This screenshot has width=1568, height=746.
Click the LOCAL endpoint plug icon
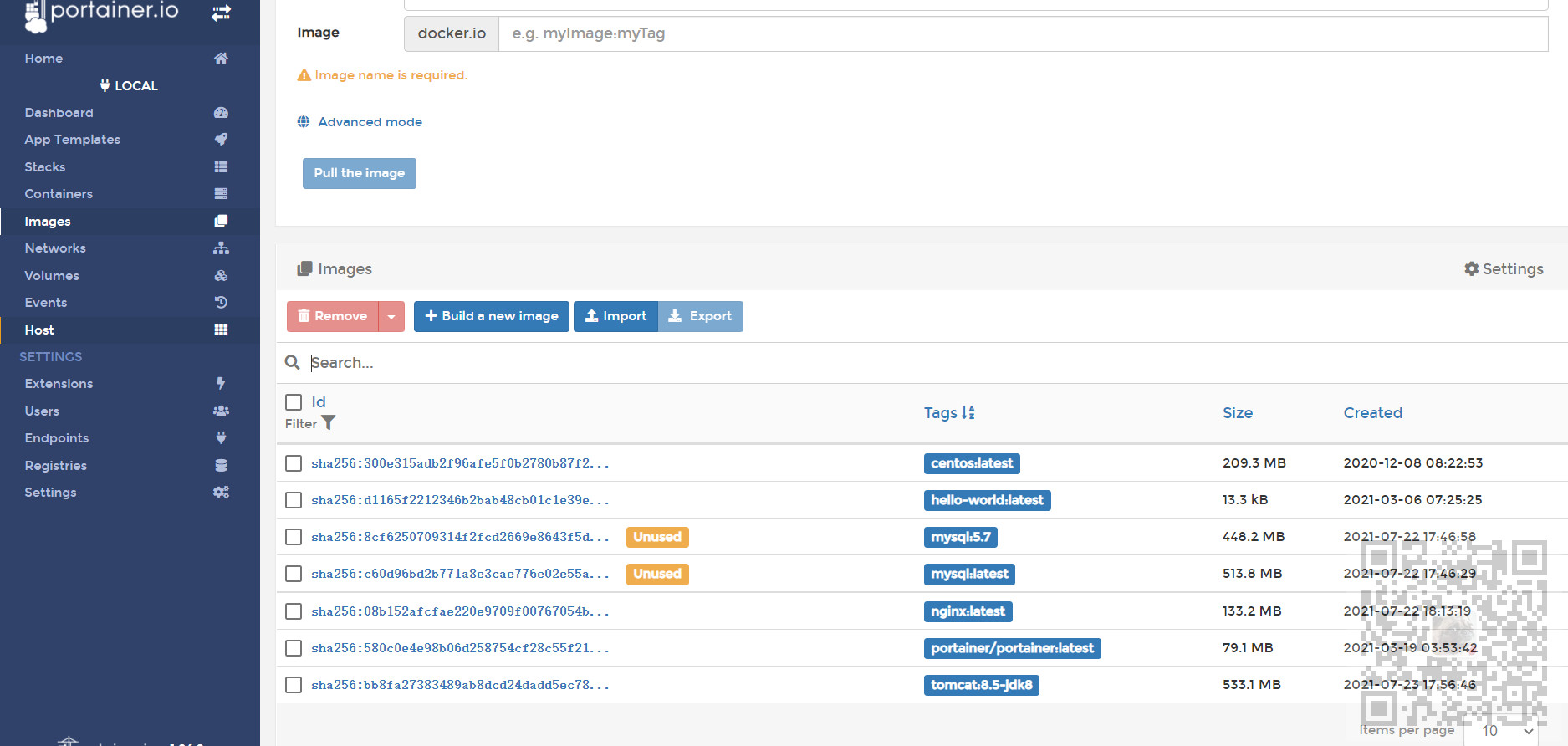(x=105, y=85)
